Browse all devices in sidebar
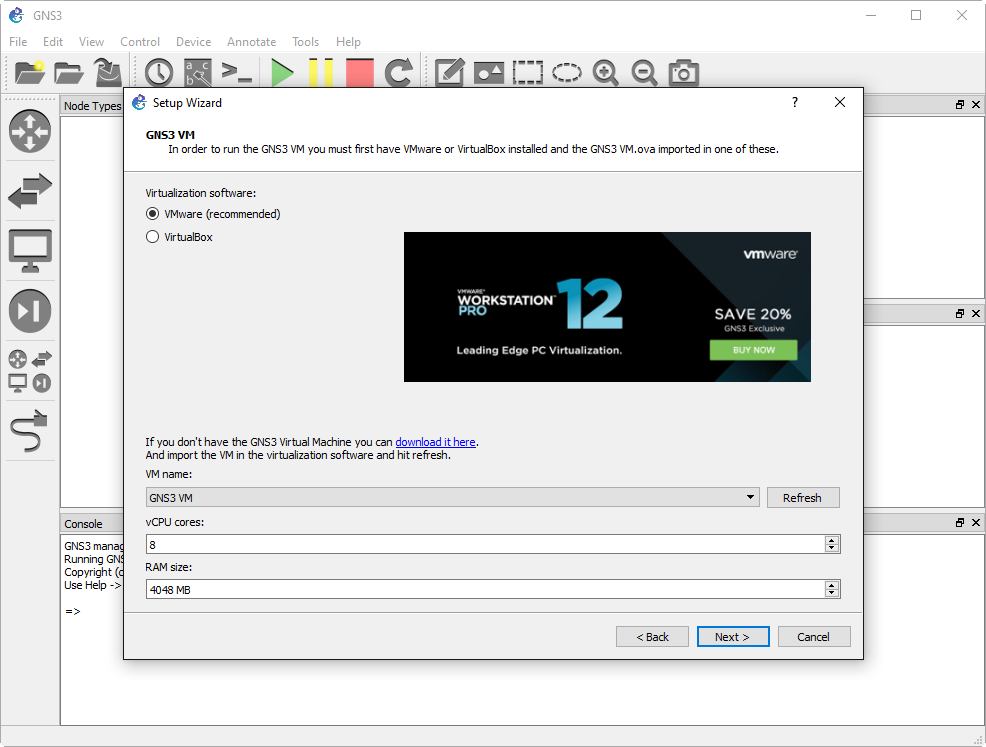This screenshot has width=986, height=747. tap(30, 371)
